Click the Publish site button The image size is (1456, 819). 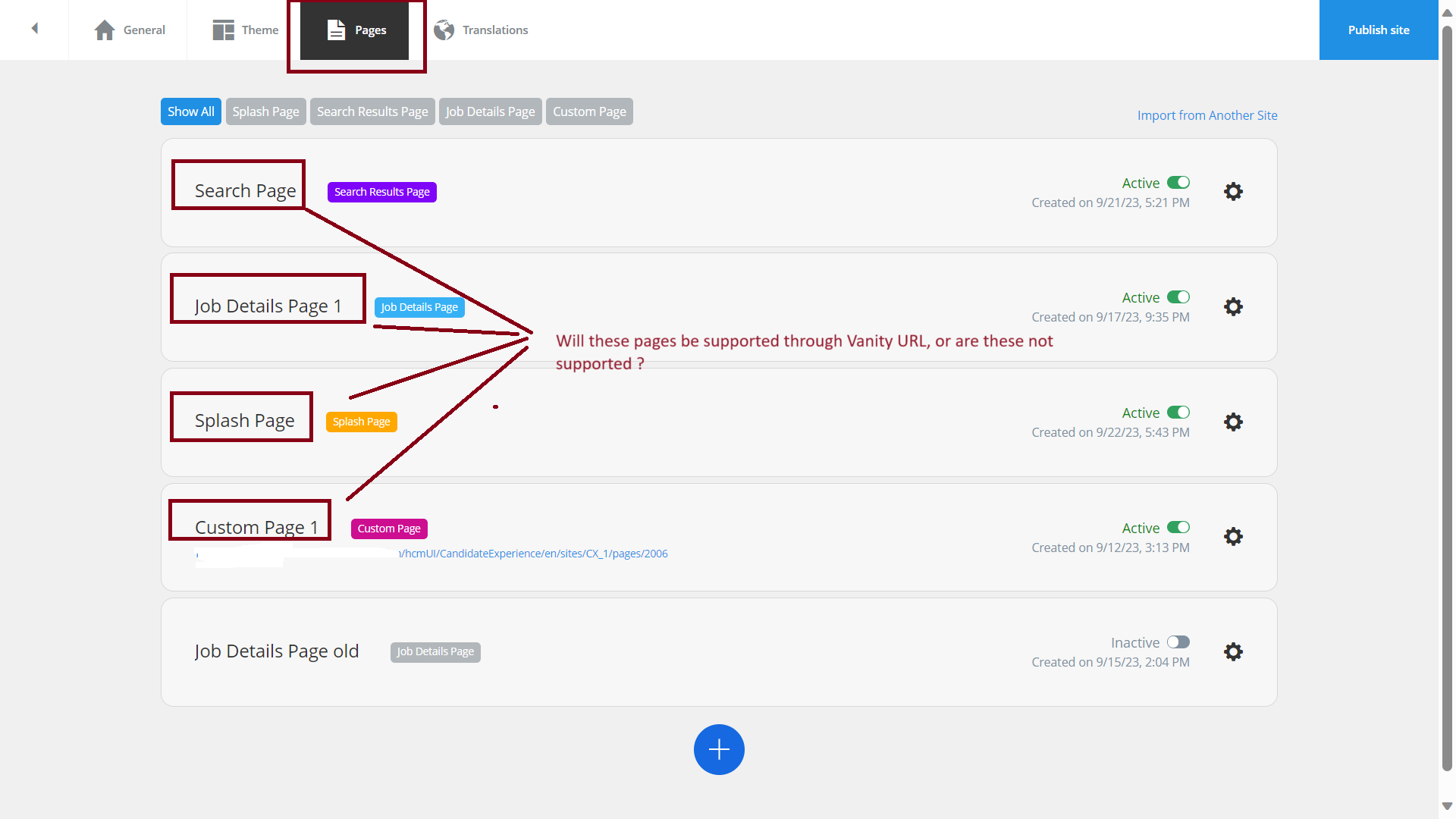tap(1378, 30)
